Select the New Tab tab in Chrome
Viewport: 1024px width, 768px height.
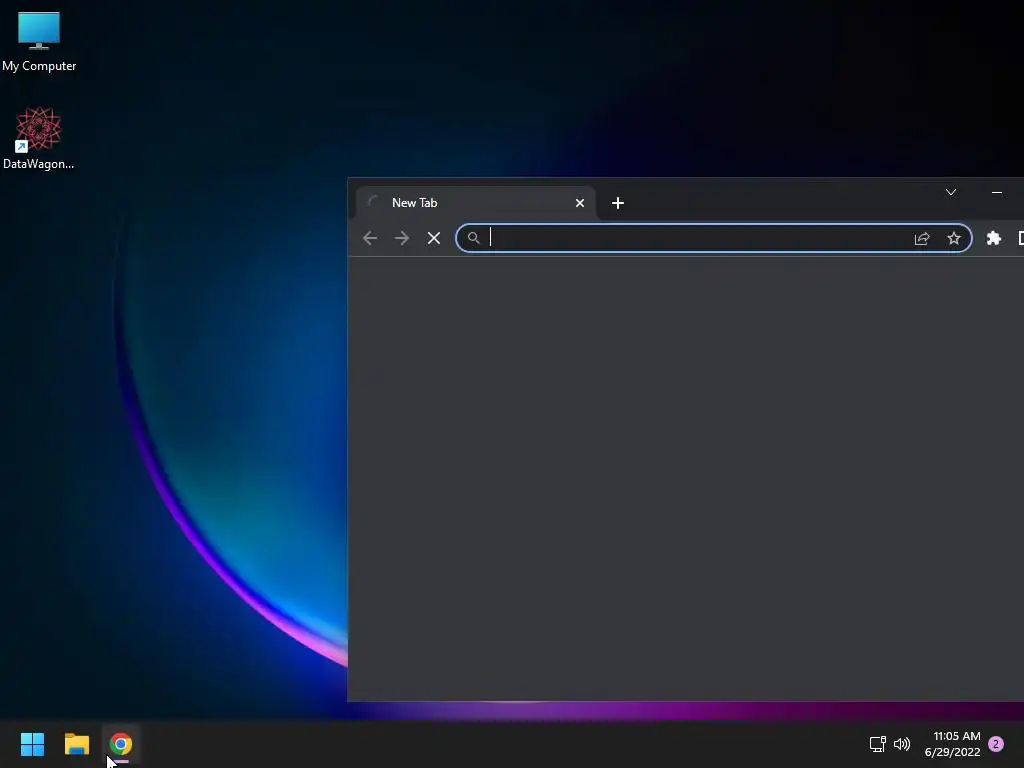(475, 203)
